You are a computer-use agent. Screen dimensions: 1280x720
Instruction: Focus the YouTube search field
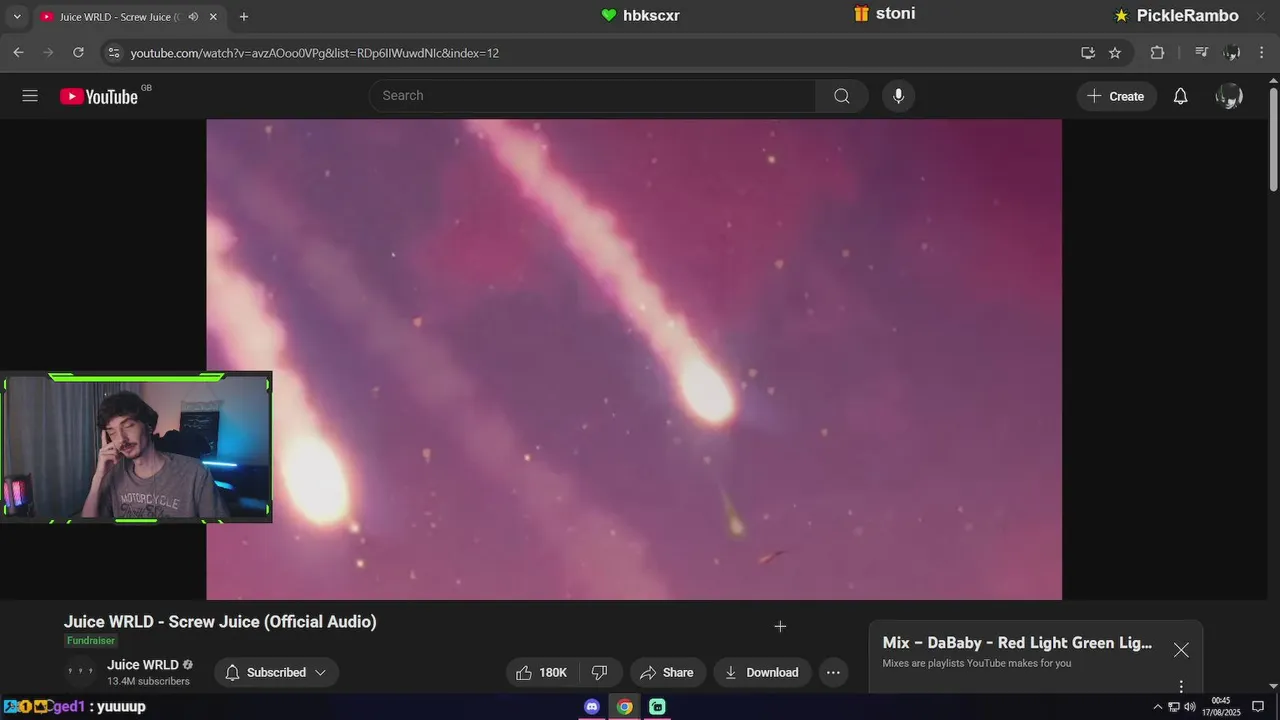pos(593,96)
